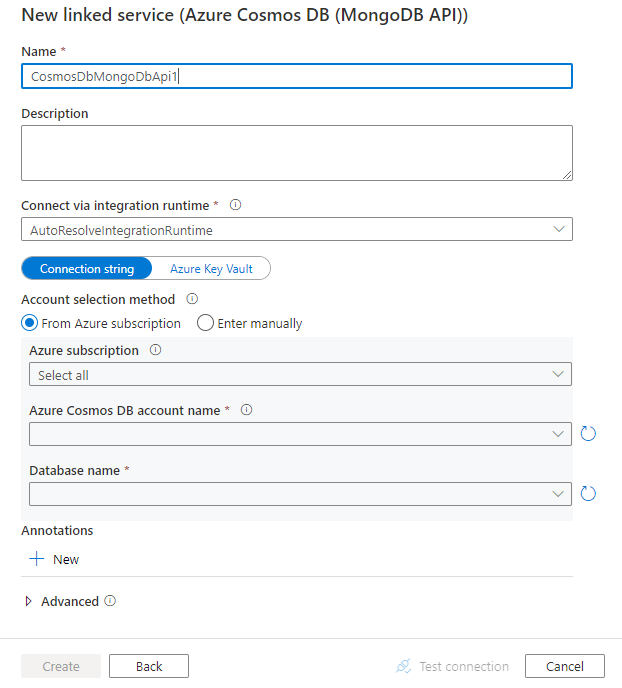Switch to the Azure Key Vault tab
The width and height of the screenshot is (622, 688).
(x=211, y=269)
